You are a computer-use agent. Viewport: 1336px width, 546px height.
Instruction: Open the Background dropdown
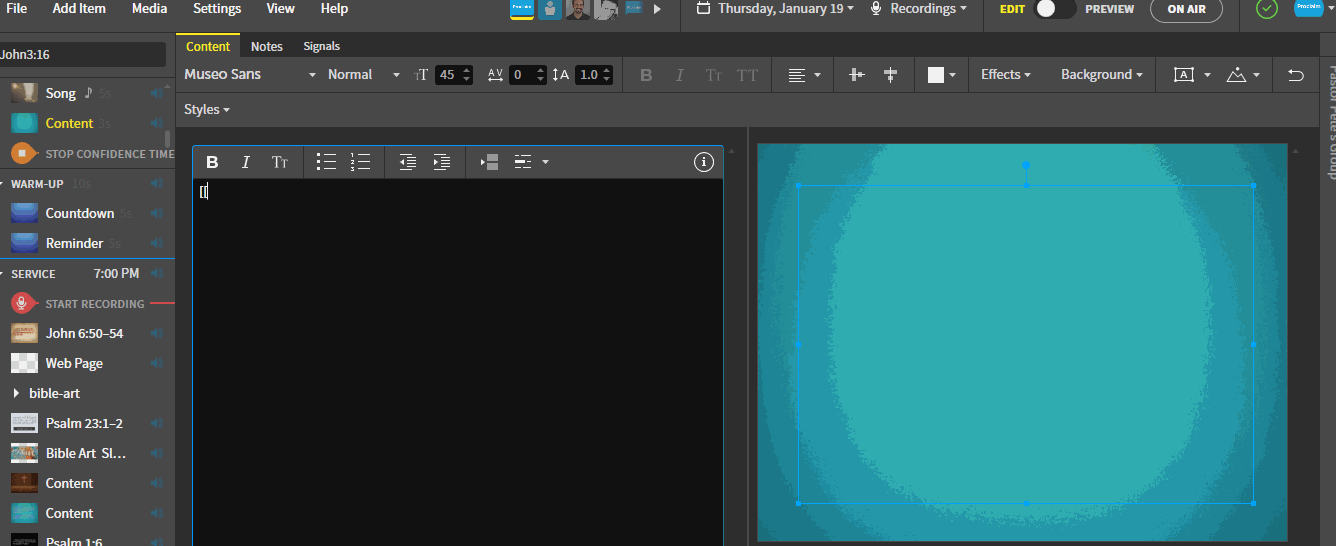click(x=1103, y=75)
